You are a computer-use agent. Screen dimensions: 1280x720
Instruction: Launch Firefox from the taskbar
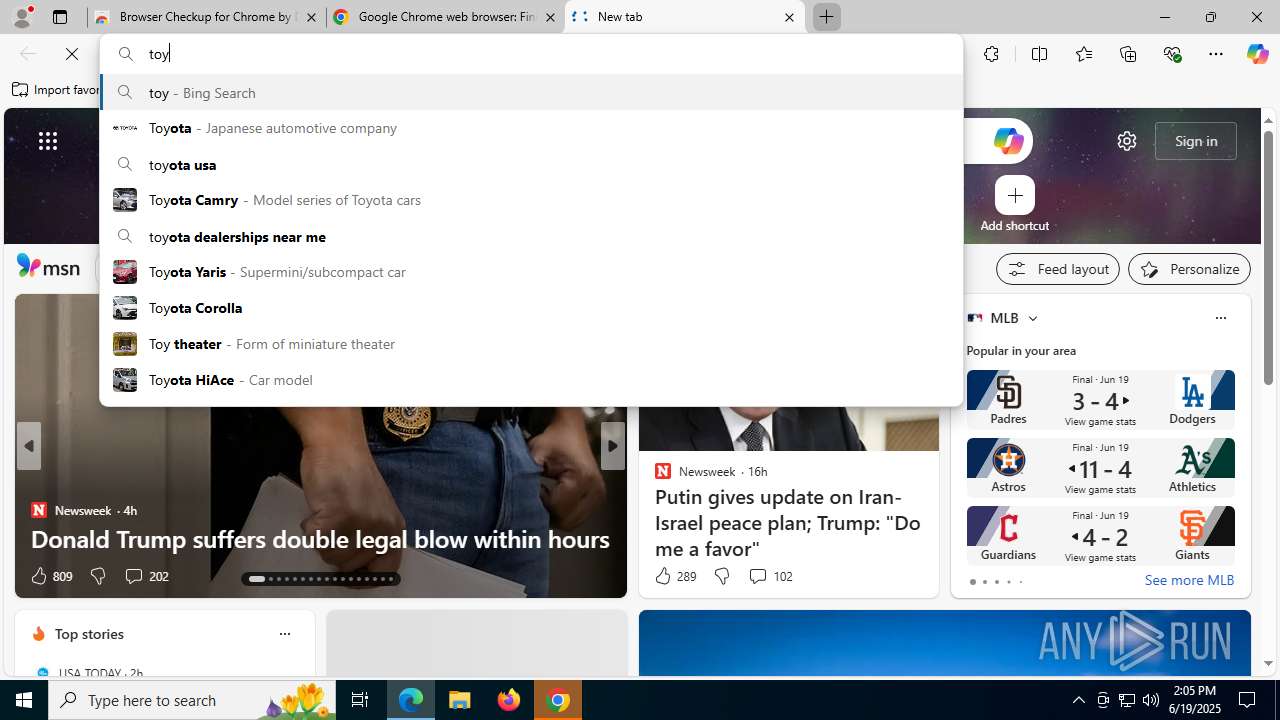(x=509, y=700)
